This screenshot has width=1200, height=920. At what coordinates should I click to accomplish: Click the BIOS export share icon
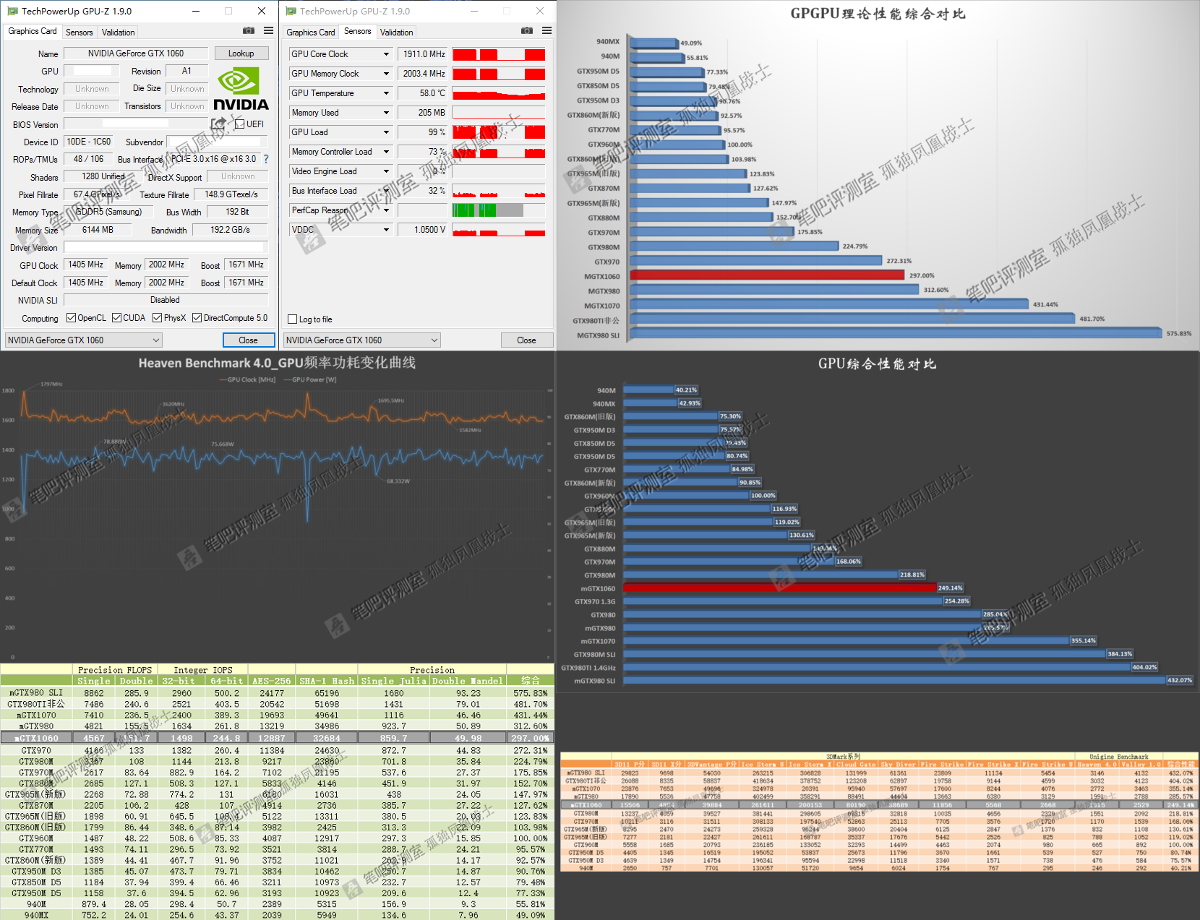219,124
